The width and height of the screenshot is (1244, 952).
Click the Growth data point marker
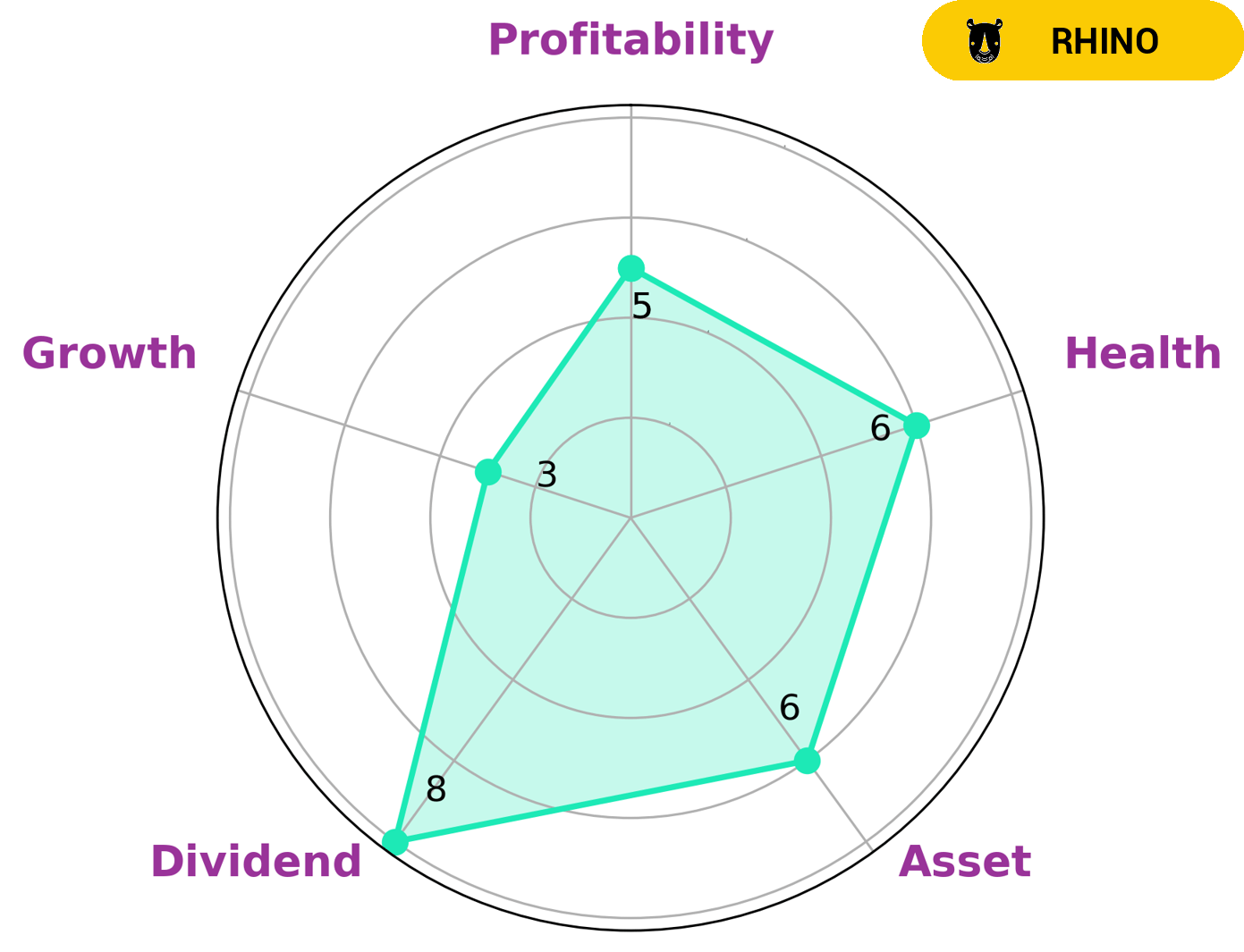(487, 471)
